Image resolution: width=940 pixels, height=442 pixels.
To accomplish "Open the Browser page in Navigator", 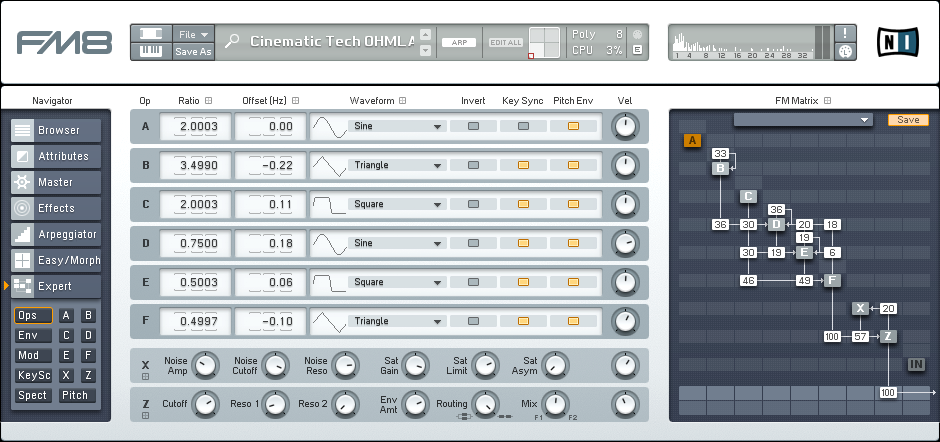I will tap(56, 130).
